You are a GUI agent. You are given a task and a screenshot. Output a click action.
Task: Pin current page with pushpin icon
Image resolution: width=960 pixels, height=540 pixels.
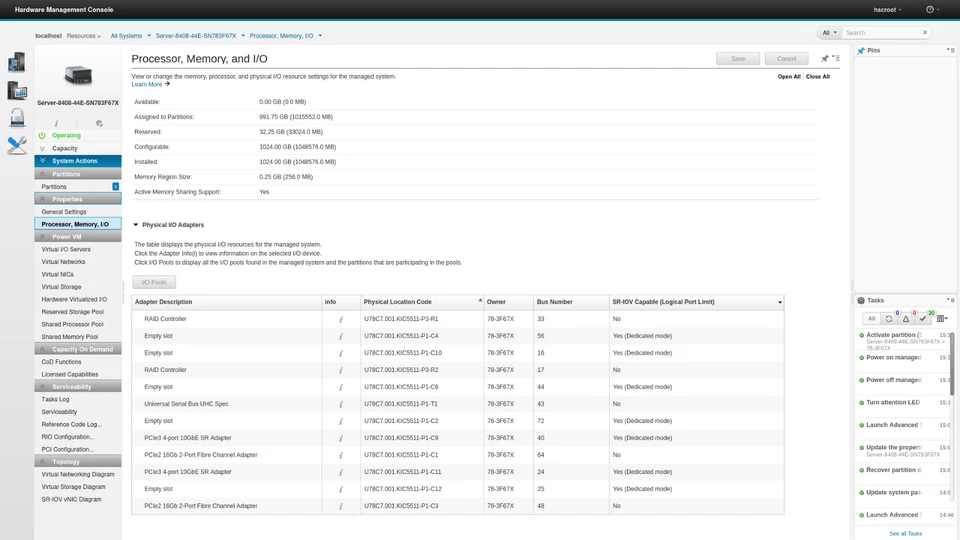[x=825, y=58]
